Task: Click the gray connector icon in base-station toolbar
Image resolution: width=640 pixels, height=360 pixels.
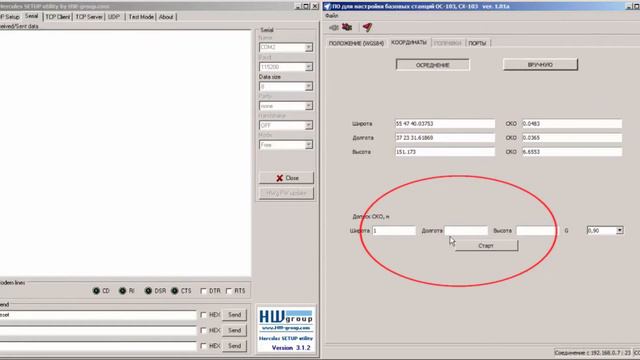Action: pos(334,27)
